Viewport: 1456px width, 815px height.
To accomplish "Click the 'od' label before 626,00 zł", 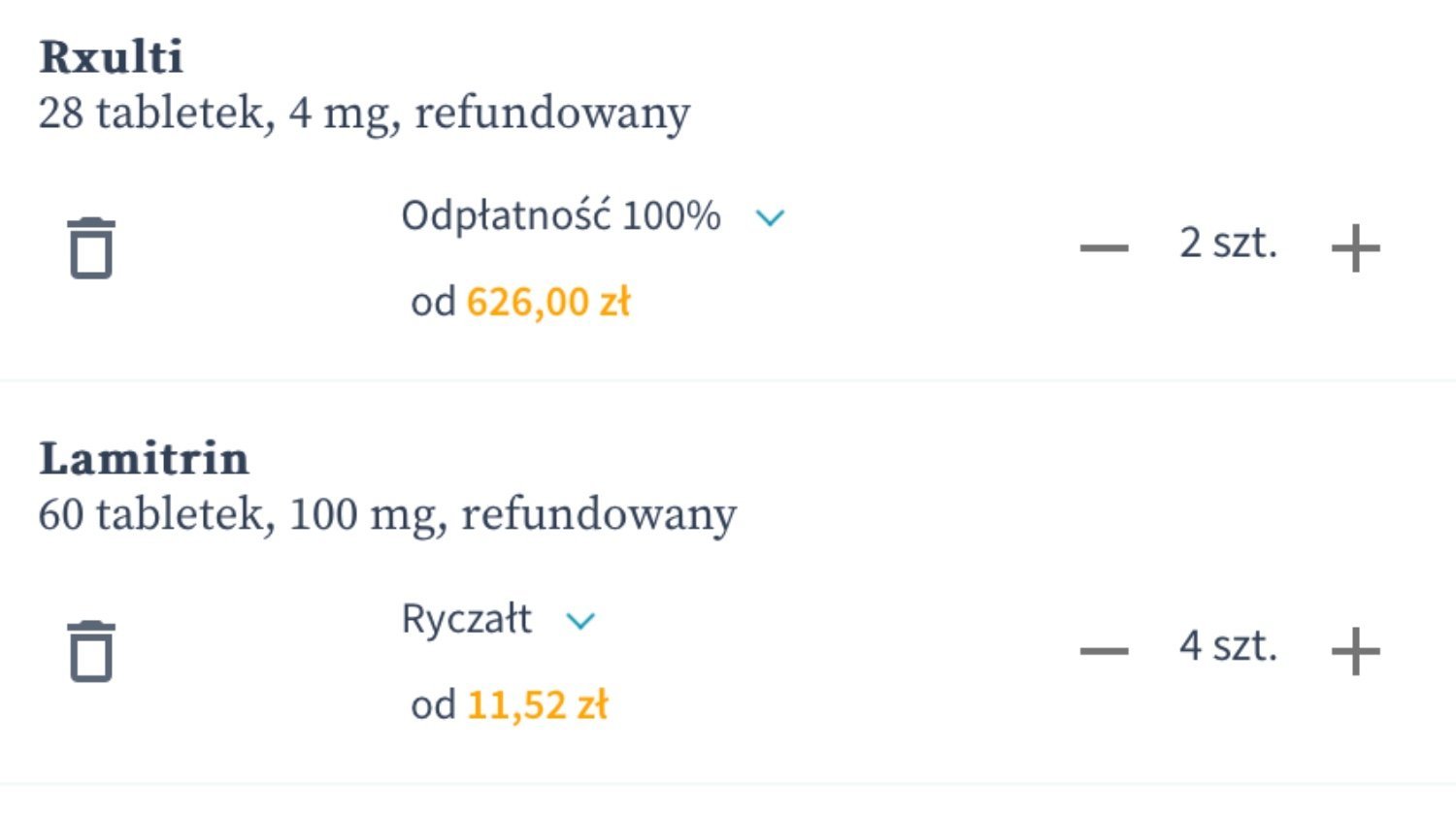I will [x=433, y=303].
